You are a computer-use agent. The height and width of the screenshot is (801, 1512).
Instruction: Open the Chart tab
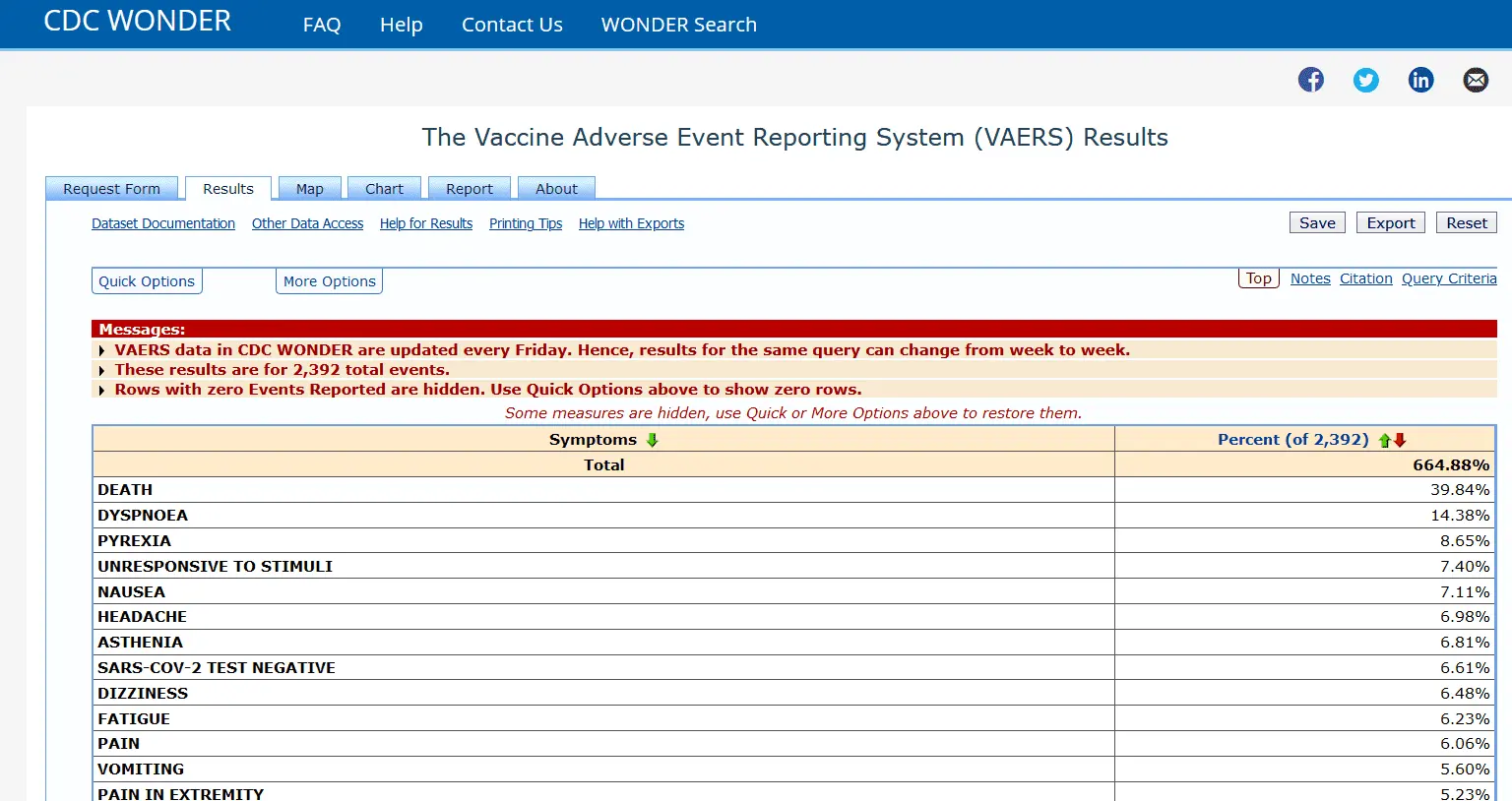[384, 189]
